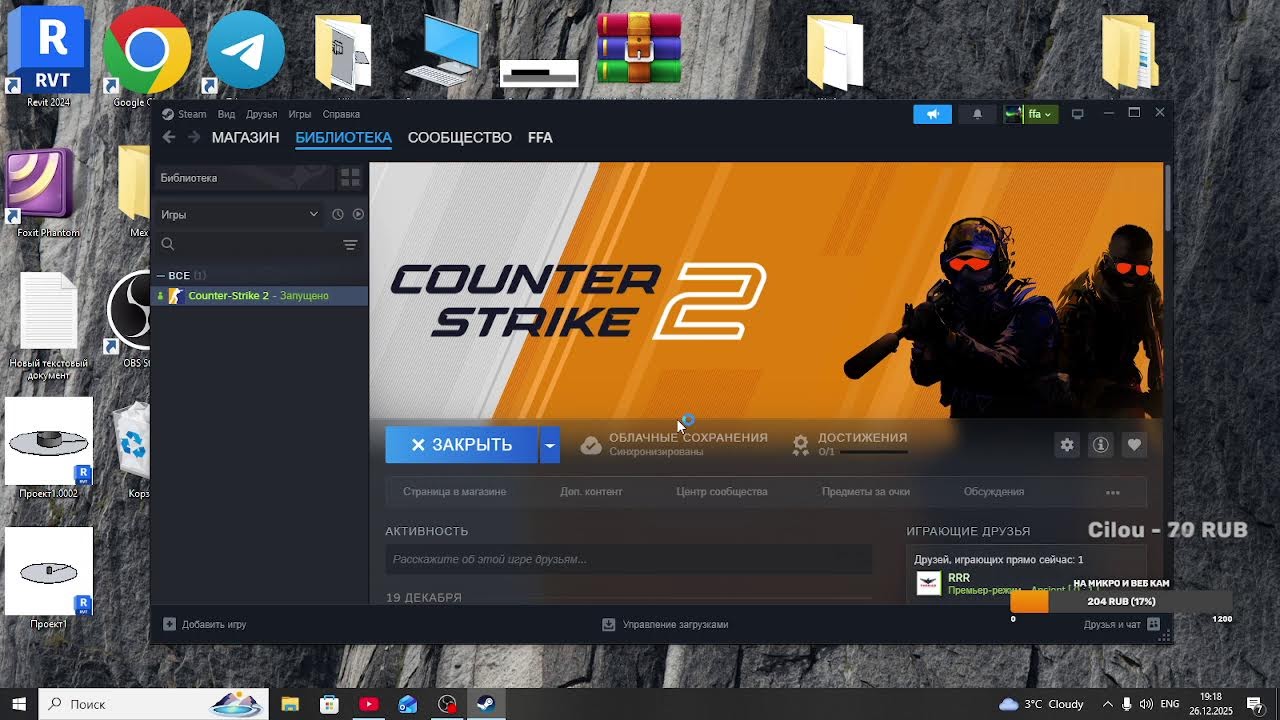Viewport: 1280px width, 720px height.
Task: Open the Справка menu
Action: (x=341, y=114)
